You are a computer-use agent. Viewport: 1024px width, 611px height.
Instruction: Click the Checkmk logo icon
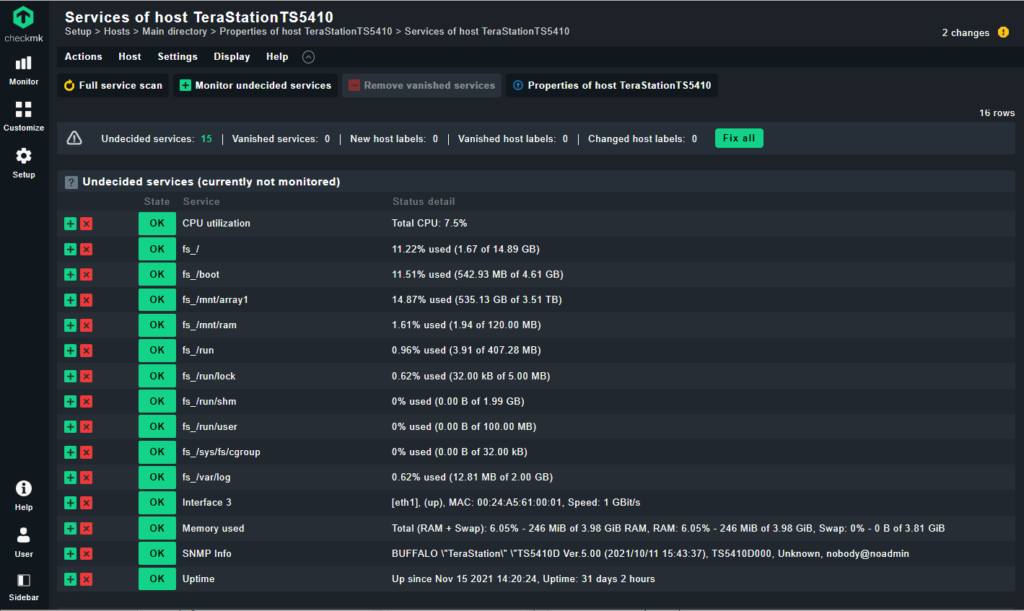[x=24, y=17]
